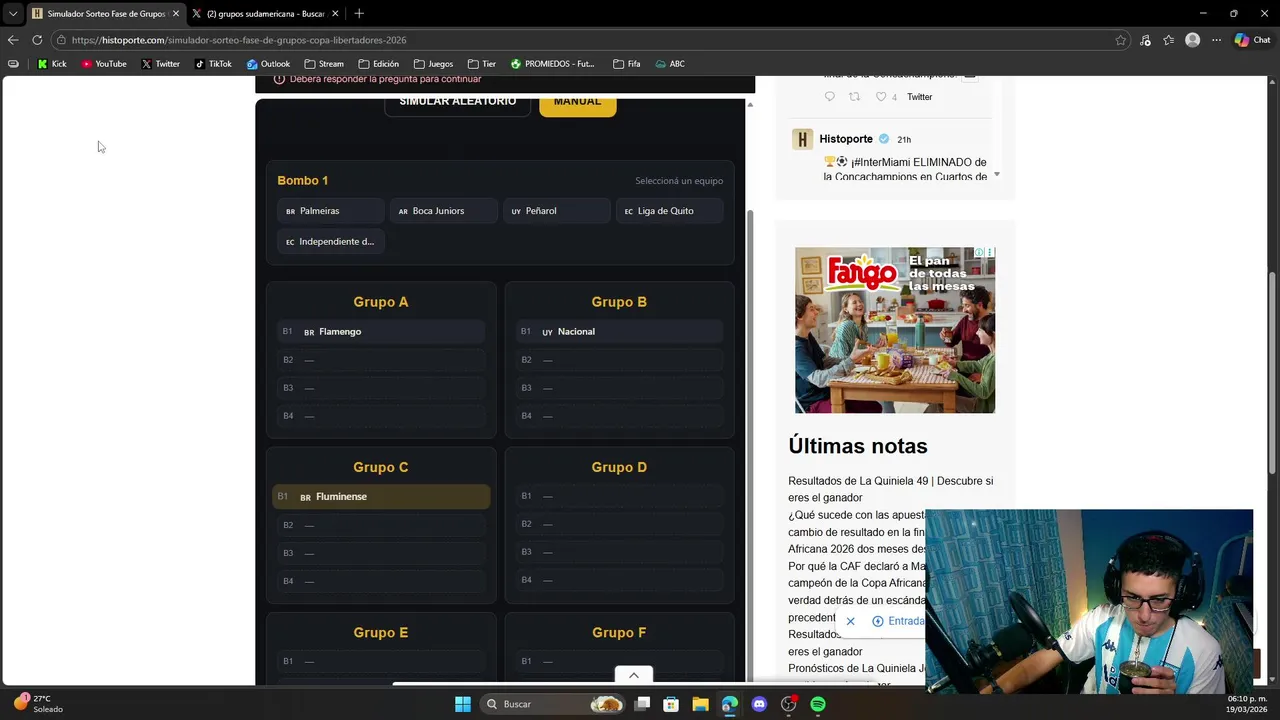Open browser settings three-dot menu
Screen dimensions: 1280x720
click(1216, 40)
